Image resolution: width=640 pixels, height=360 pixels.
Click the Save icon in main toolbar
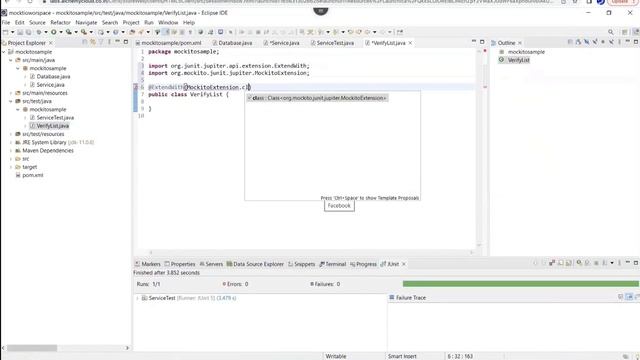point(20,32)
